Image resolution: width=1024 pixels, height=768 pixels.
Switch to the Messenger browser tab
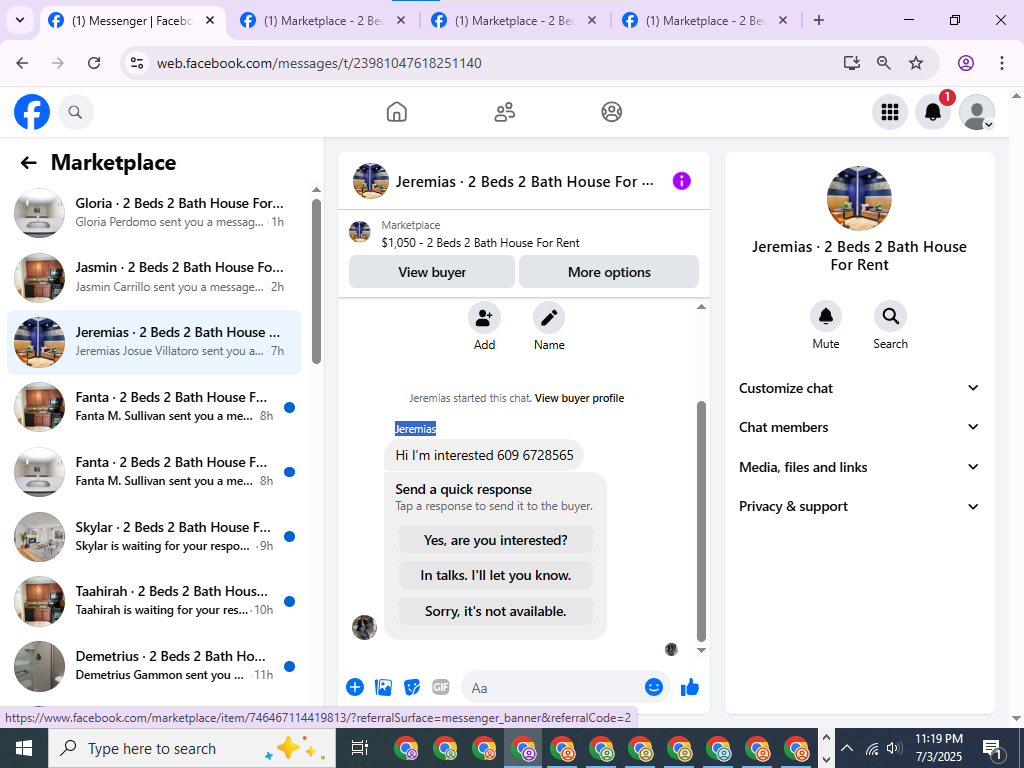point(131,21)
